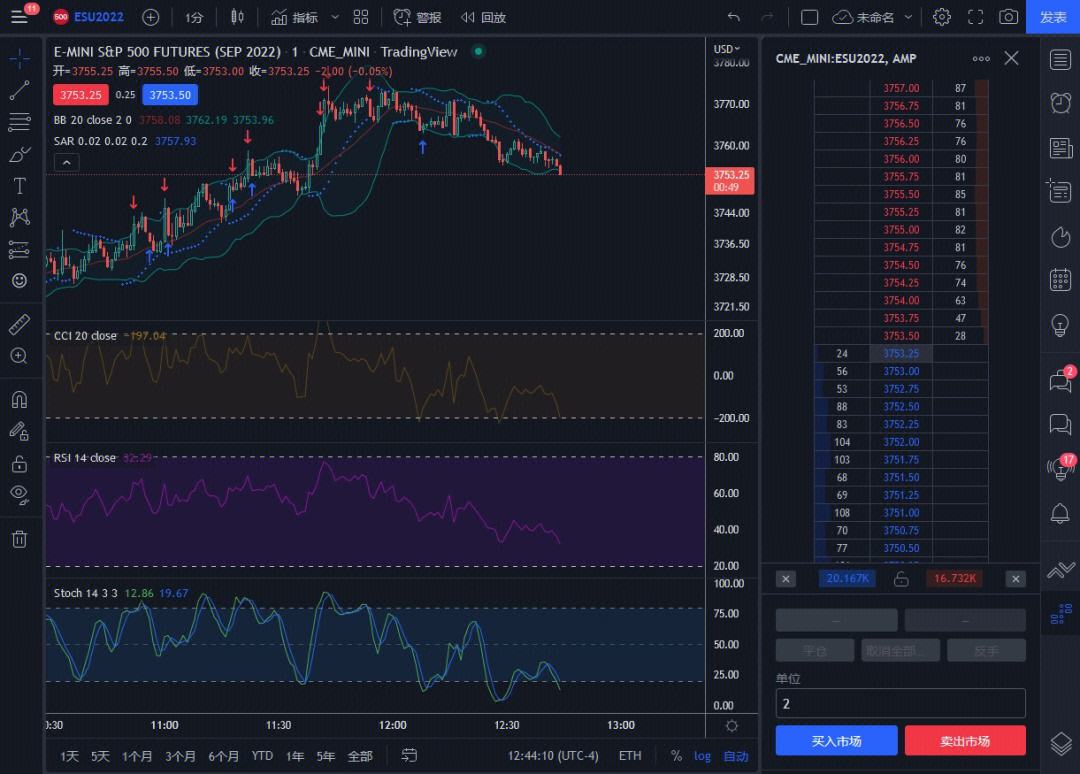Open chart settings gear icon
Screen dimensions: 1080x774
tap(942, 17)
